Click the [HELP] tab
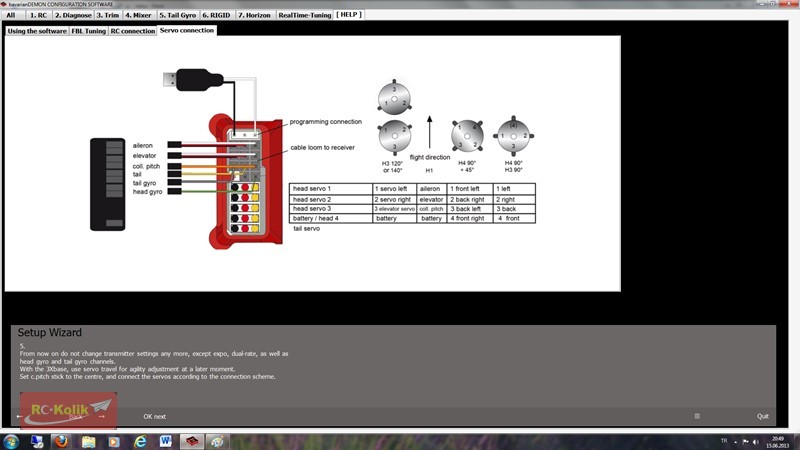800x450 pixels. click(x=349, y=15)
